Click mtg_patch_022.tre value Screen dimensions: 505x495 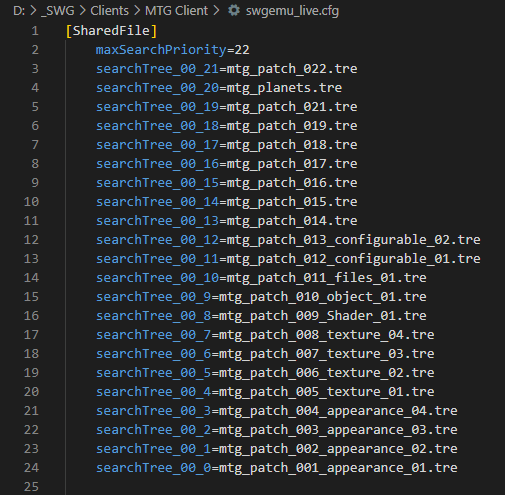[x=292, y=69]
